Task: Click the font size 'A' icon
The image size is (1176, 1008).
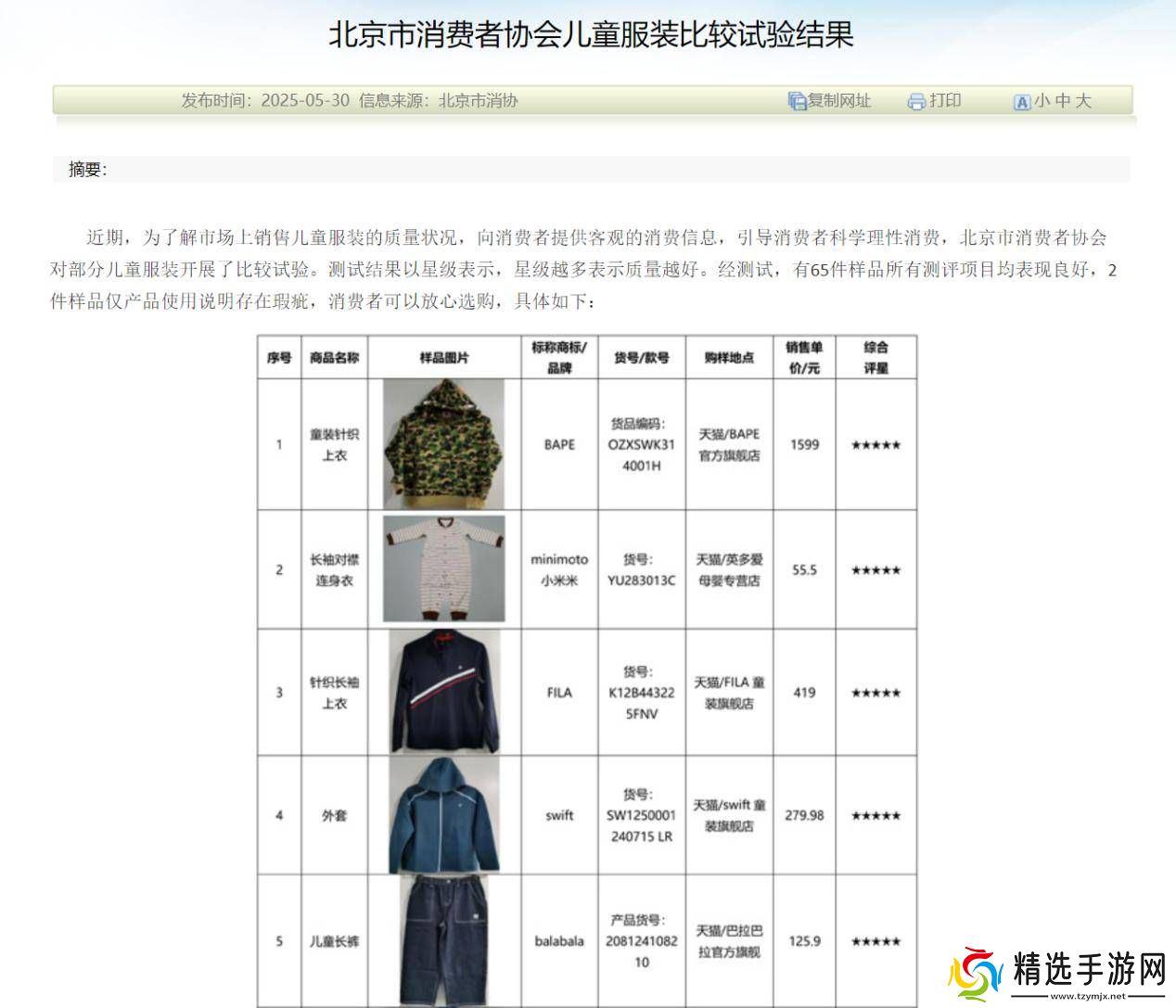Action: point(1021,102)
